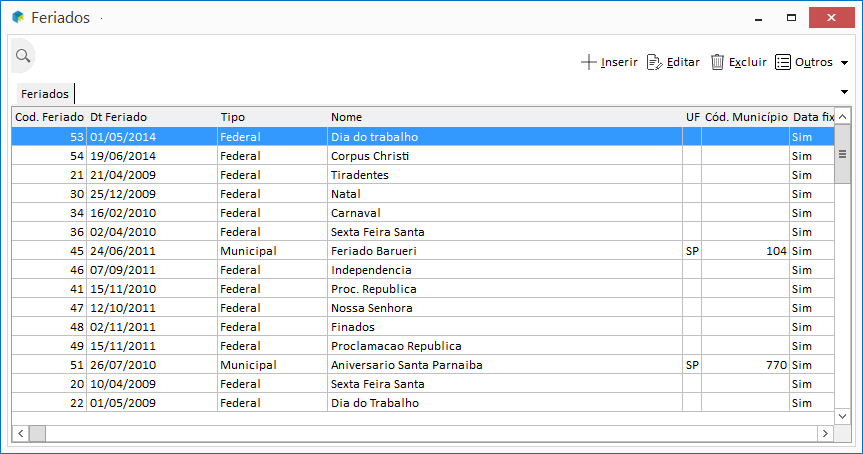Click the Municipal type for Feriado Barueri

pyautogui.click(x=248, y=251)
